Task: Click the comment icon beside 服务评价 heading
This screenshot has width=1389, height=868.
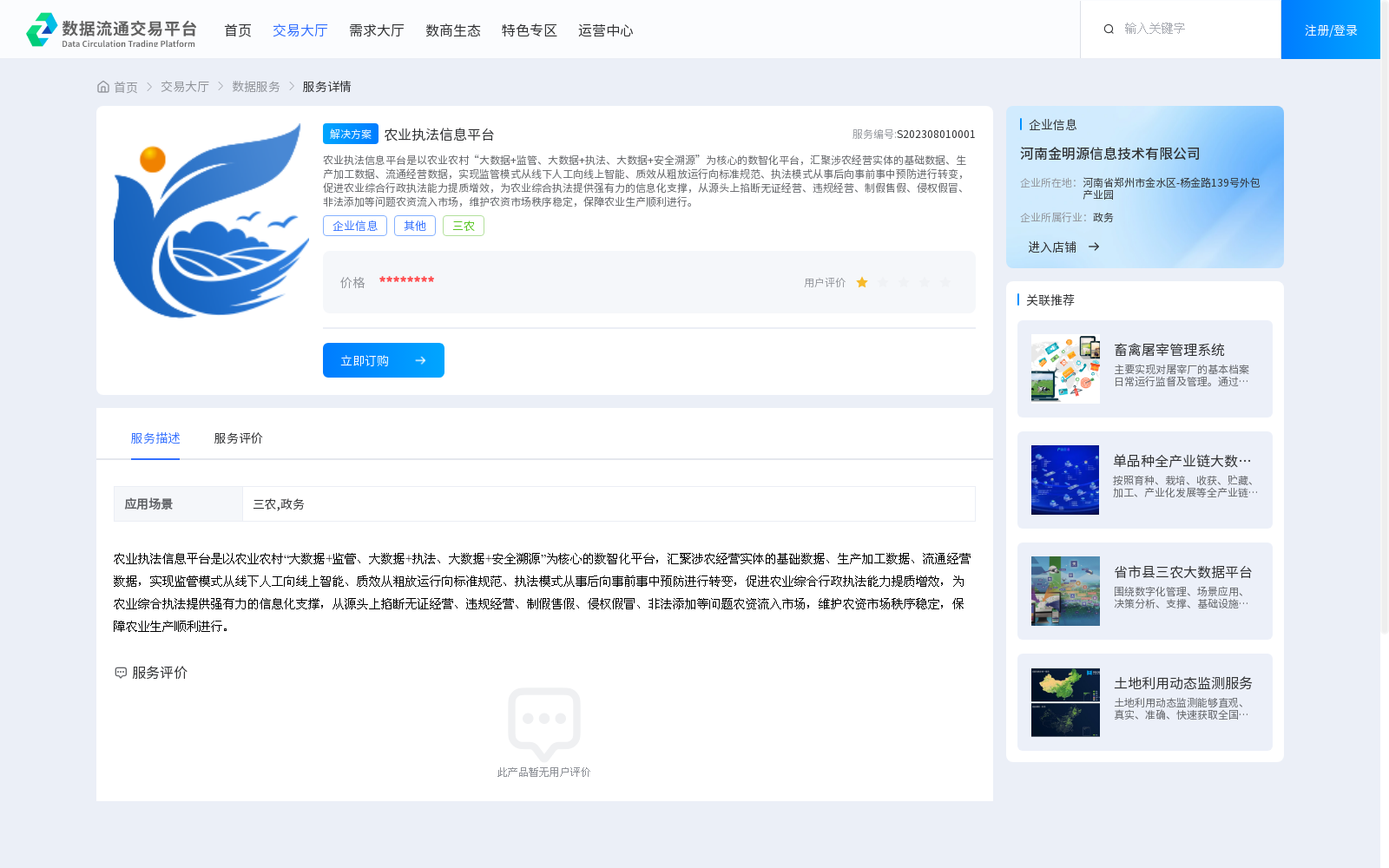Action: [x=121, y=673]
